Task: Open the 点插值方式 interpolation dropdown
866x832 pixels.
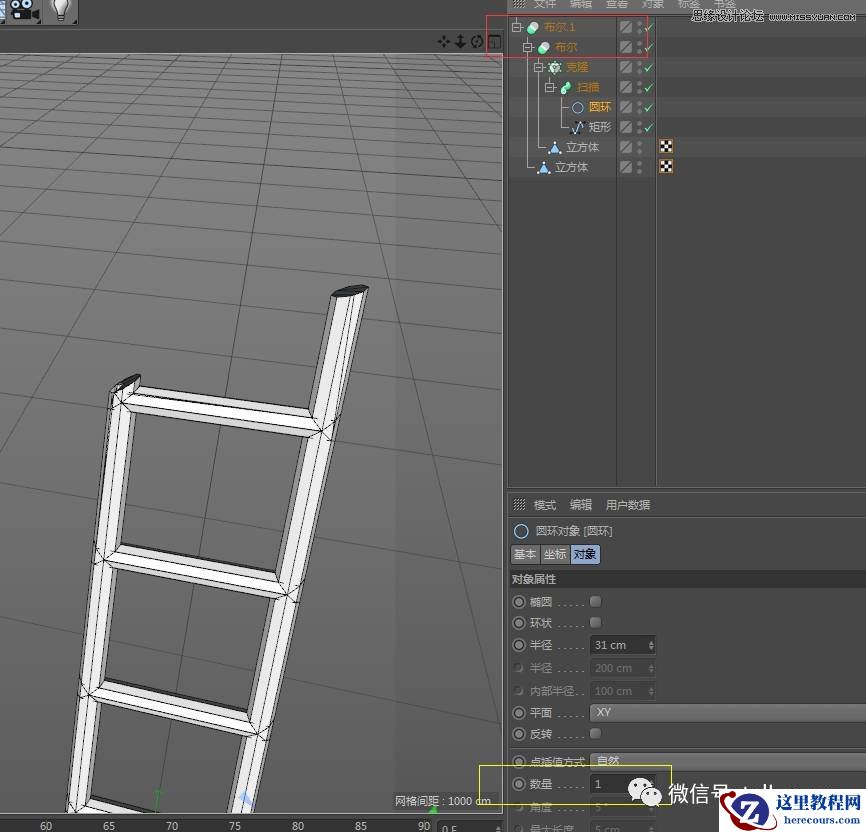Action: pyautogui.click(x=623, y=761)
